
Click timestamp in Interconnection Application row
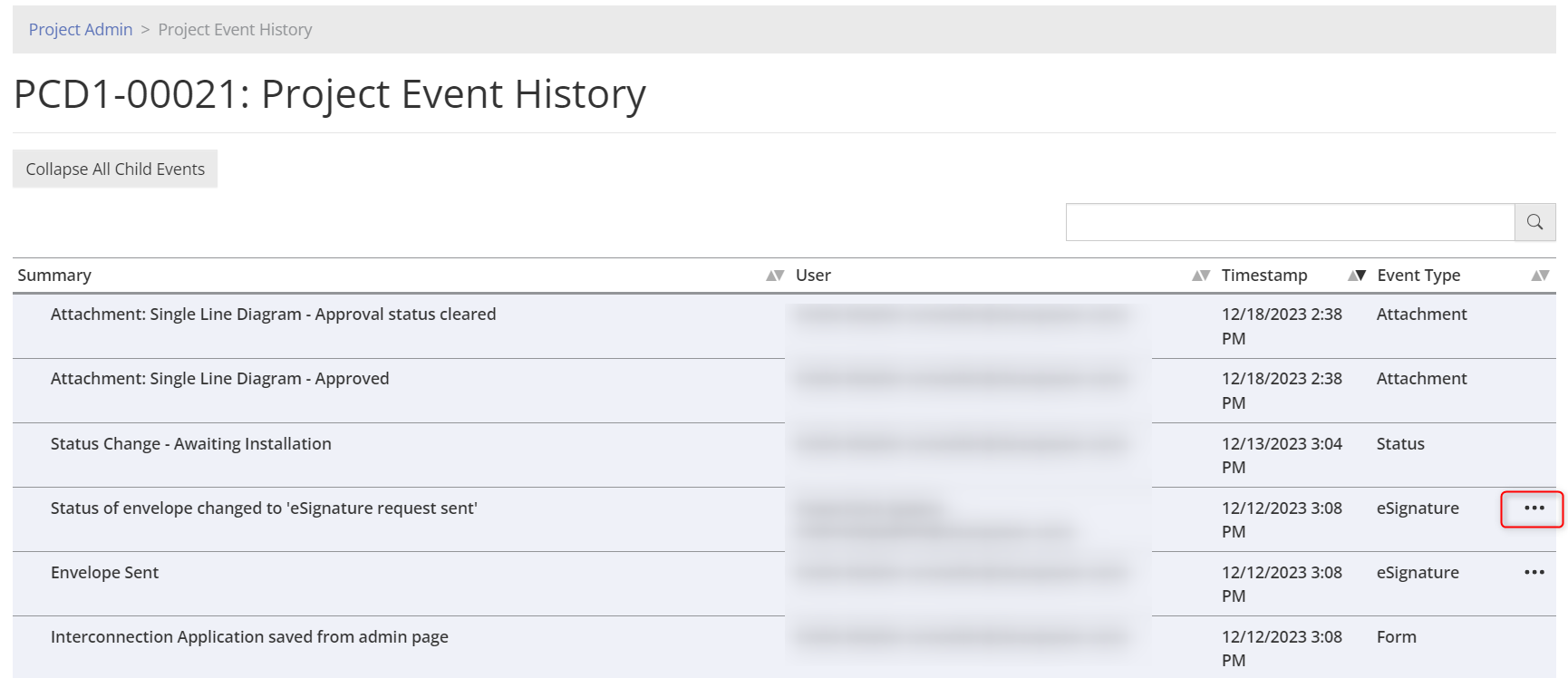pyautogui.click(x=1282, y=649)
